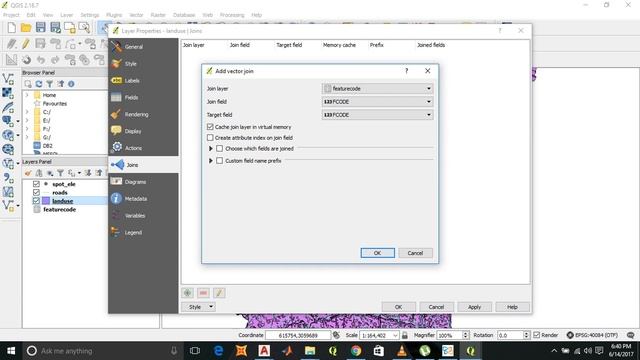Open the Plugins menu

(114, 15)
